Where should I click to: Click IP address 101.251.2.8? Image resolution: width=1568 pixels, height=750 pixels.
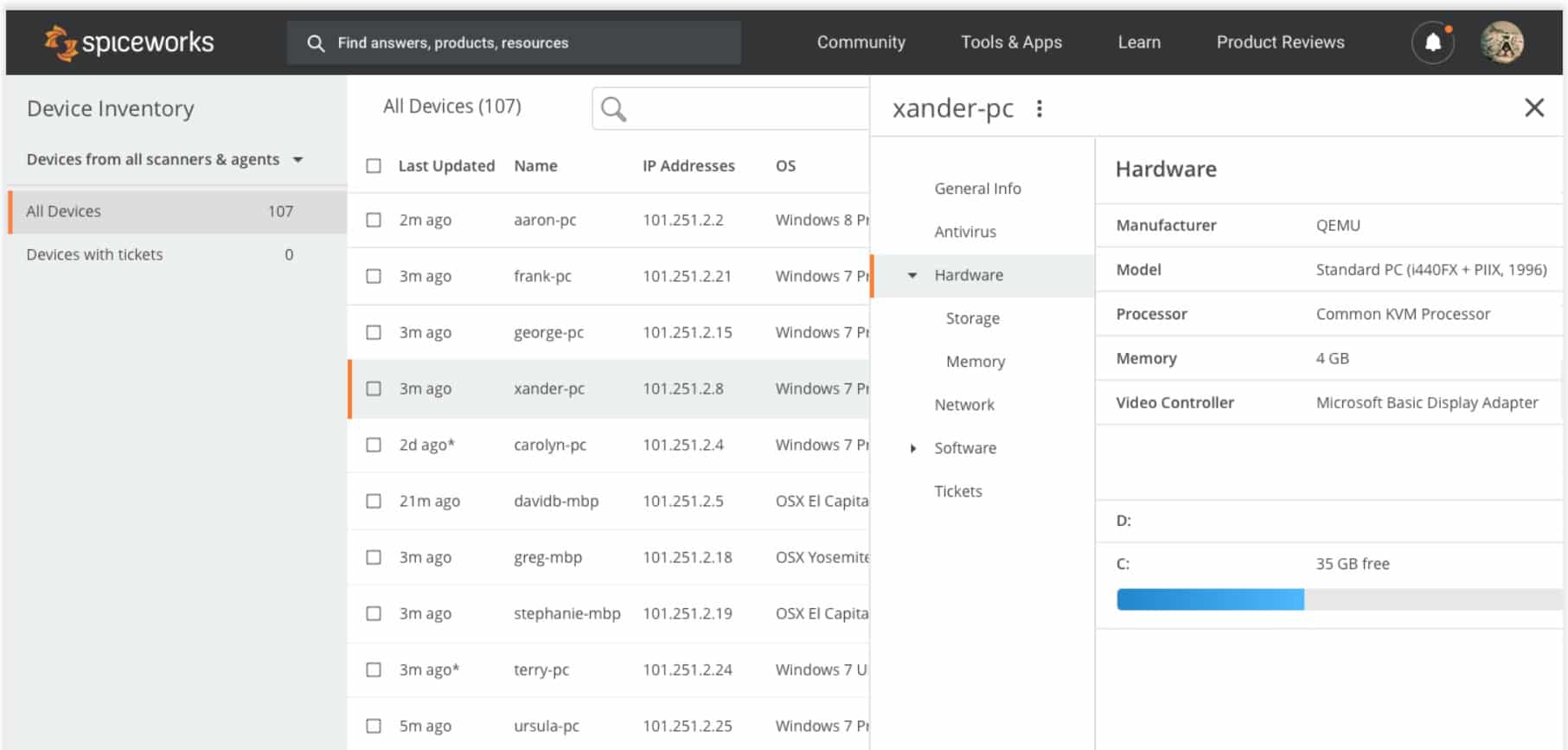pos(683,388)
